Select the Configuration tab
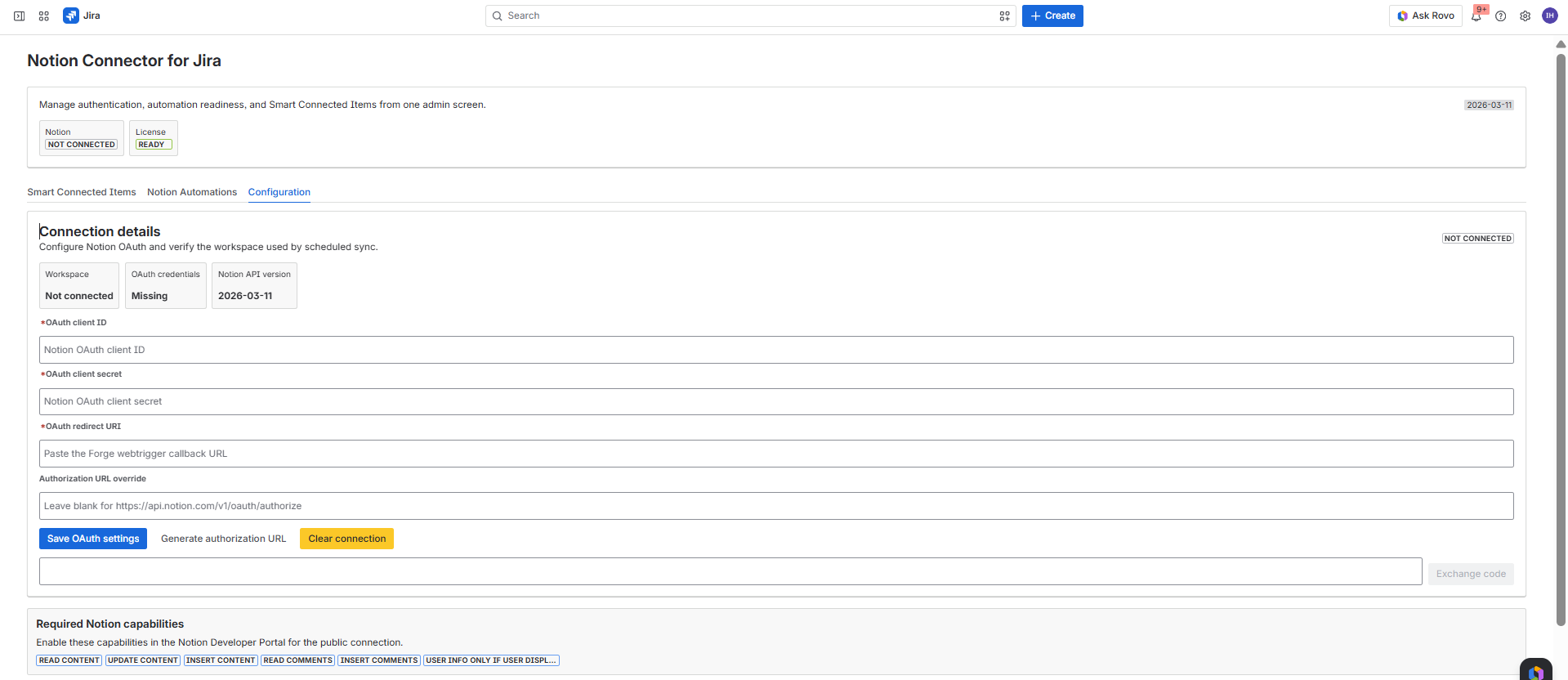This screenshot has height=680, width=1568. 279,192
